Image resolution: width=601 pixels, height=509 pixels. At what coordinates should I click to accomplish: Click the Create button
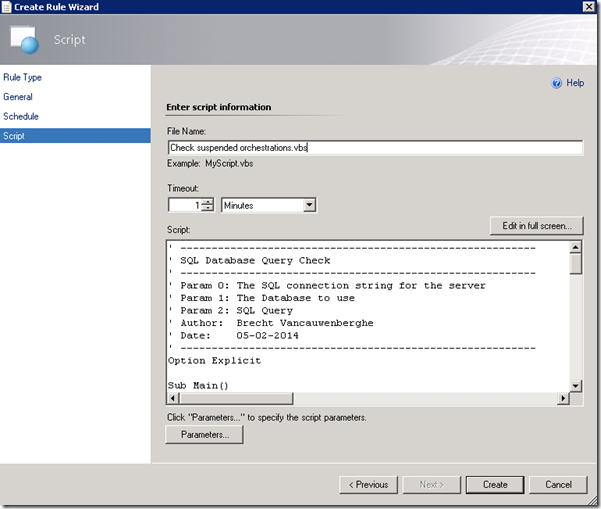coord(495,485)
